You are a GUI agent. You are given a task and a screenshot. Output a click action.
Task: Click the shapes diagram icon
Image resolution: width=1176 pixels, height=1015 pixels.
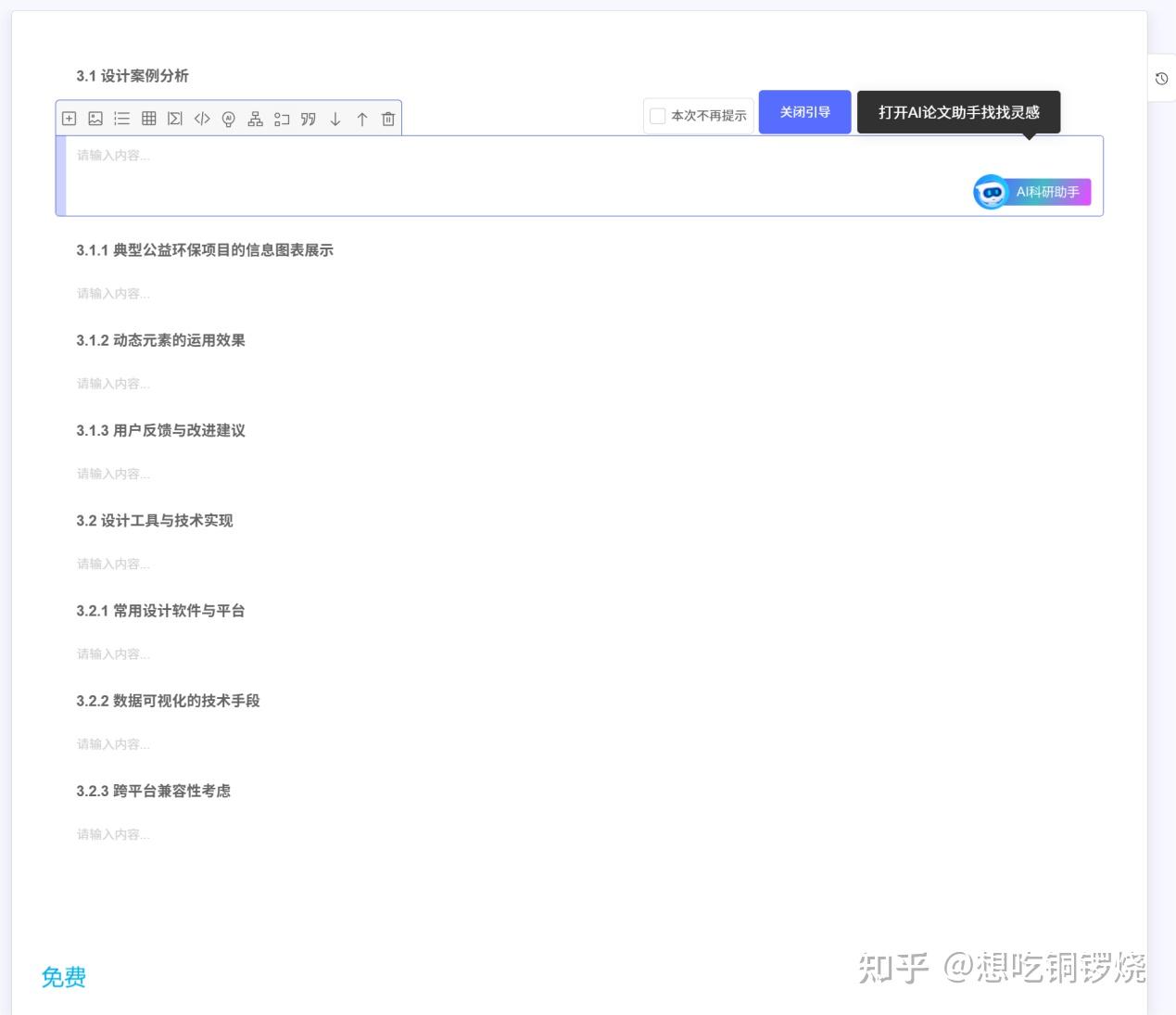click(282, 119)
